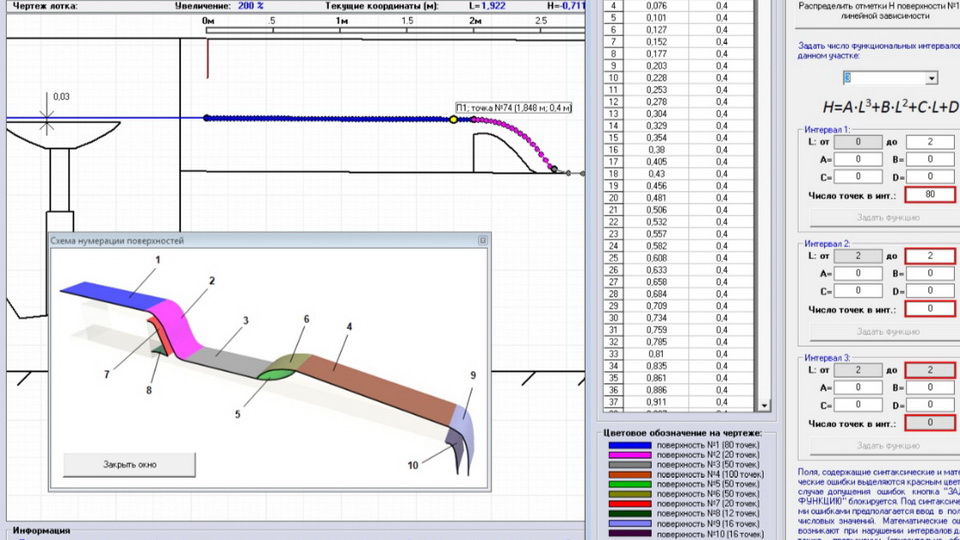Close the surface numbering scheme window via X icon
The width and height of the screenshot is (960, 540).
click(482, 241)
